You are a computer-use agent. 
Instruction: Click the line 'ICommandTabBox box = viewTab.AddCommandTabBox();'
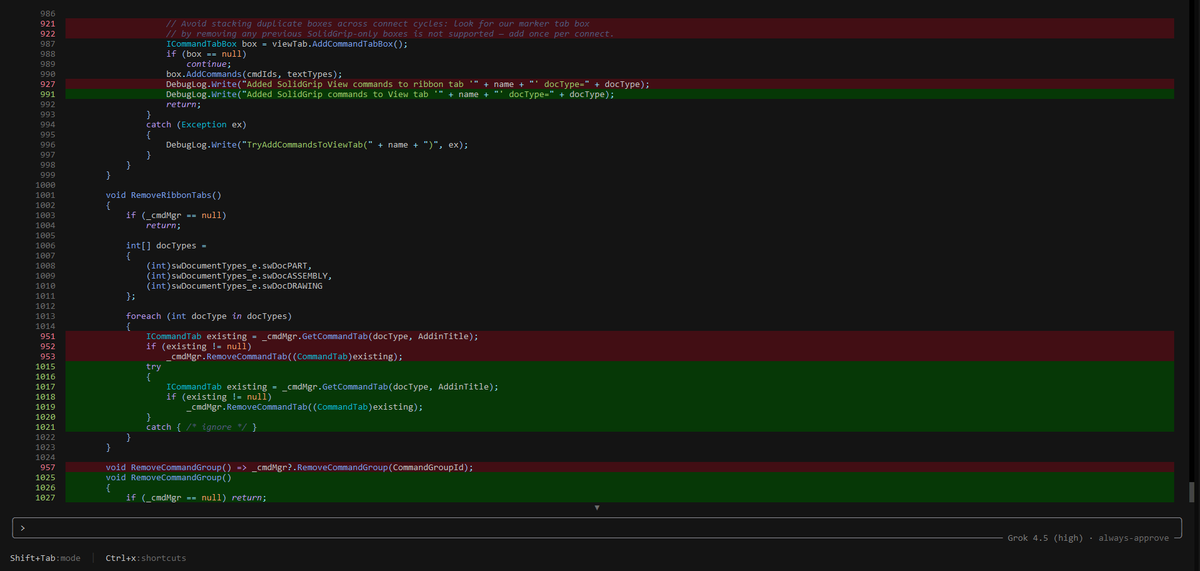[x=287, y=44]
